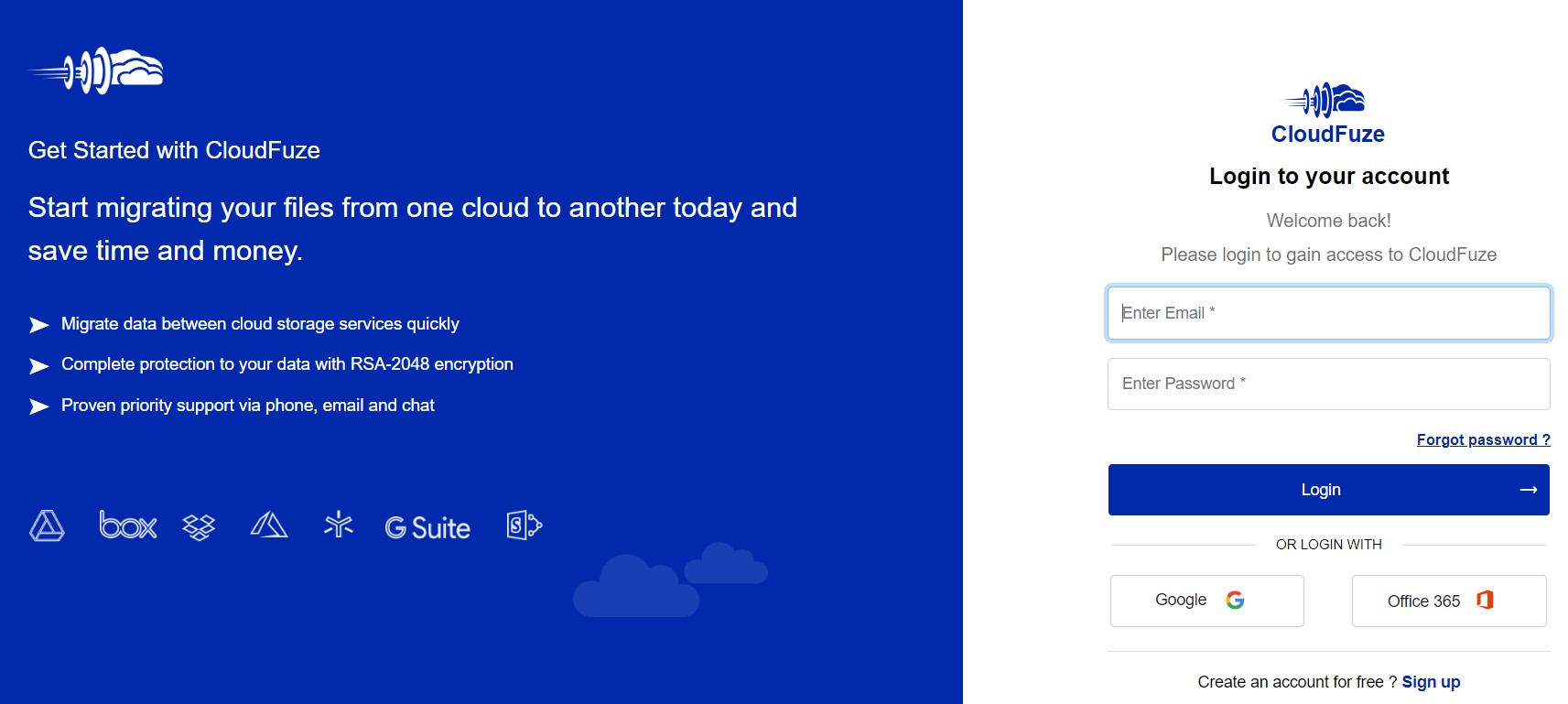Viewport: 1568px width, 704px height.
Task: Click the arrow inside the Login button
Action: coord(1530,490)
